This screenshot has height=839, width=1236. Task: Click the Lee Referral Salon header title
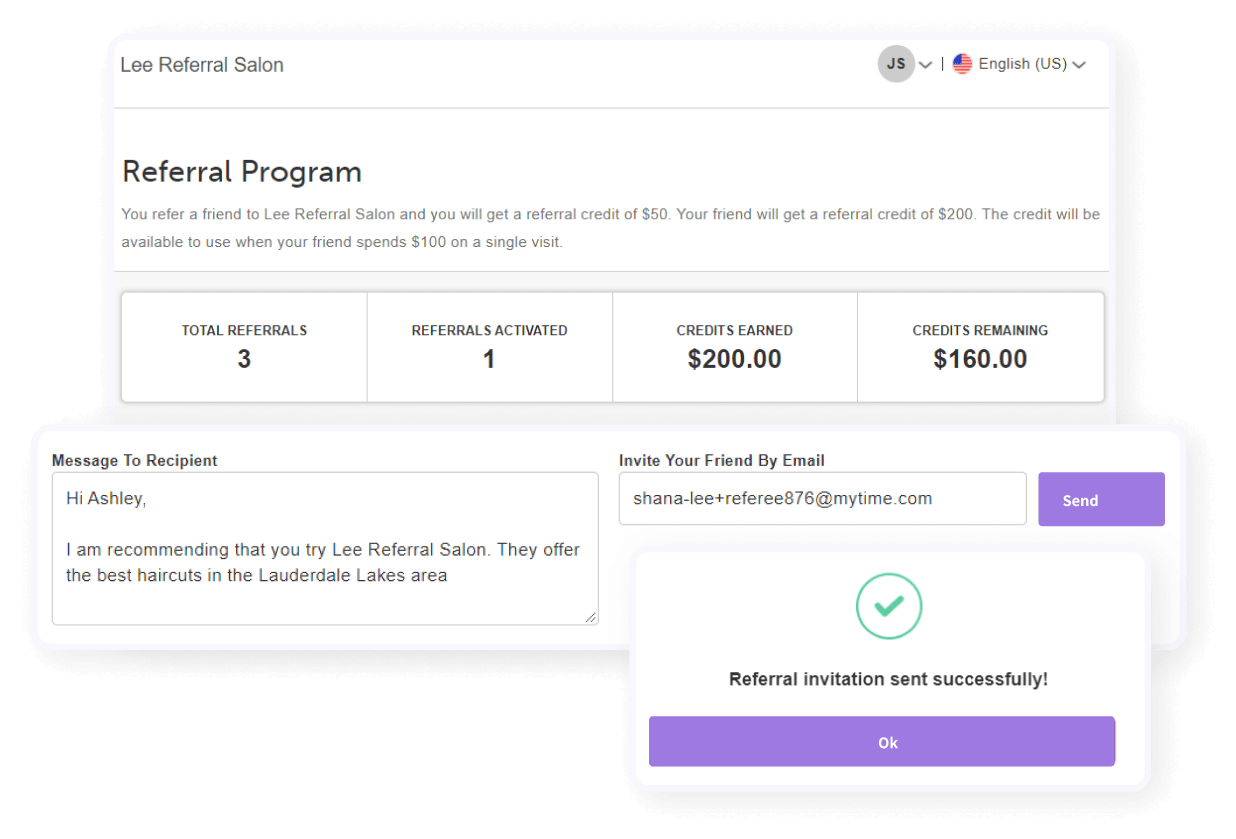pyautogui.click(x=202, y=65)
